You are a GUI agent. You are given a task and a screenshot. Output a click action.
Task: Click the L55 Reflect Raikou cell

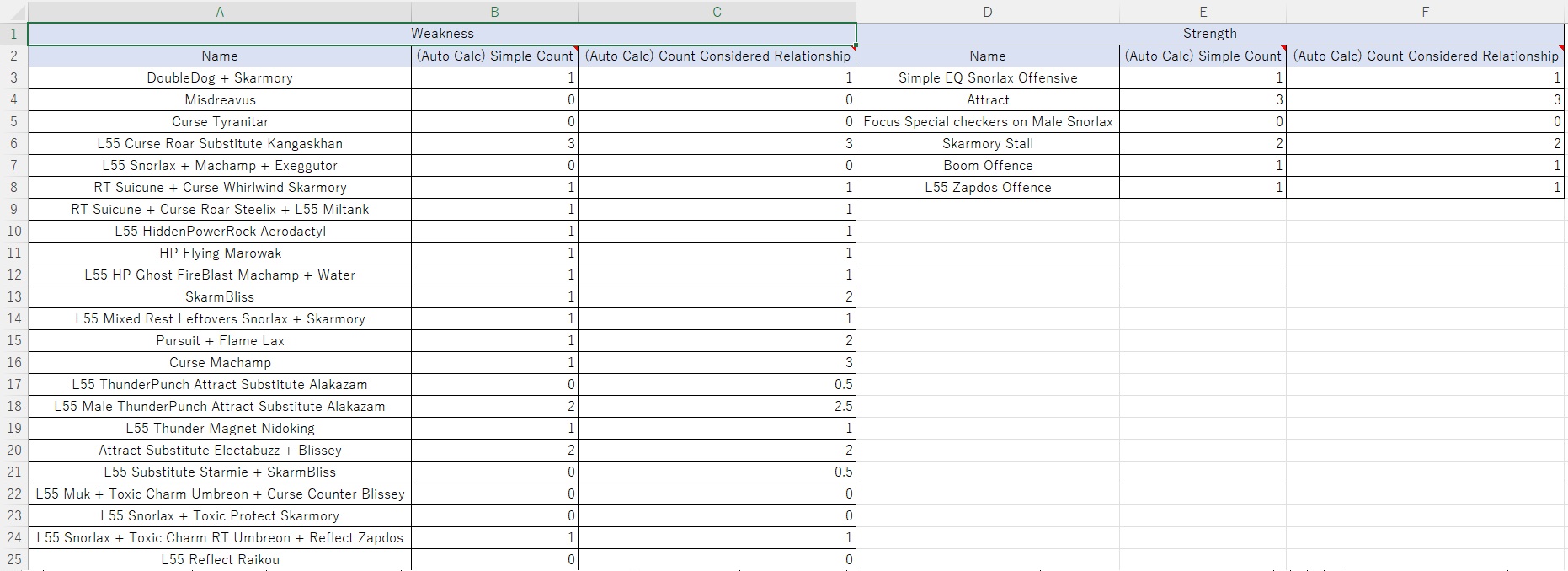tap(220, 559)
